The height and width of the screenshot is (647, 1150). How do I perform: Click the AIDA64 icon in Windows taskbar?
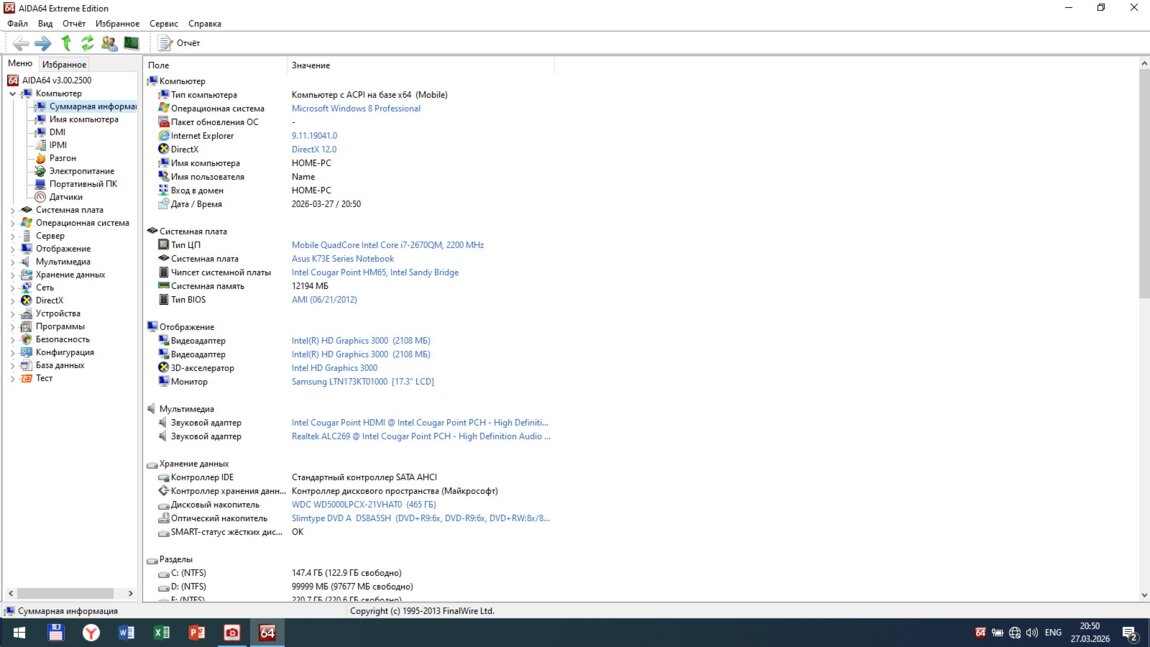[x=267, y=633]
